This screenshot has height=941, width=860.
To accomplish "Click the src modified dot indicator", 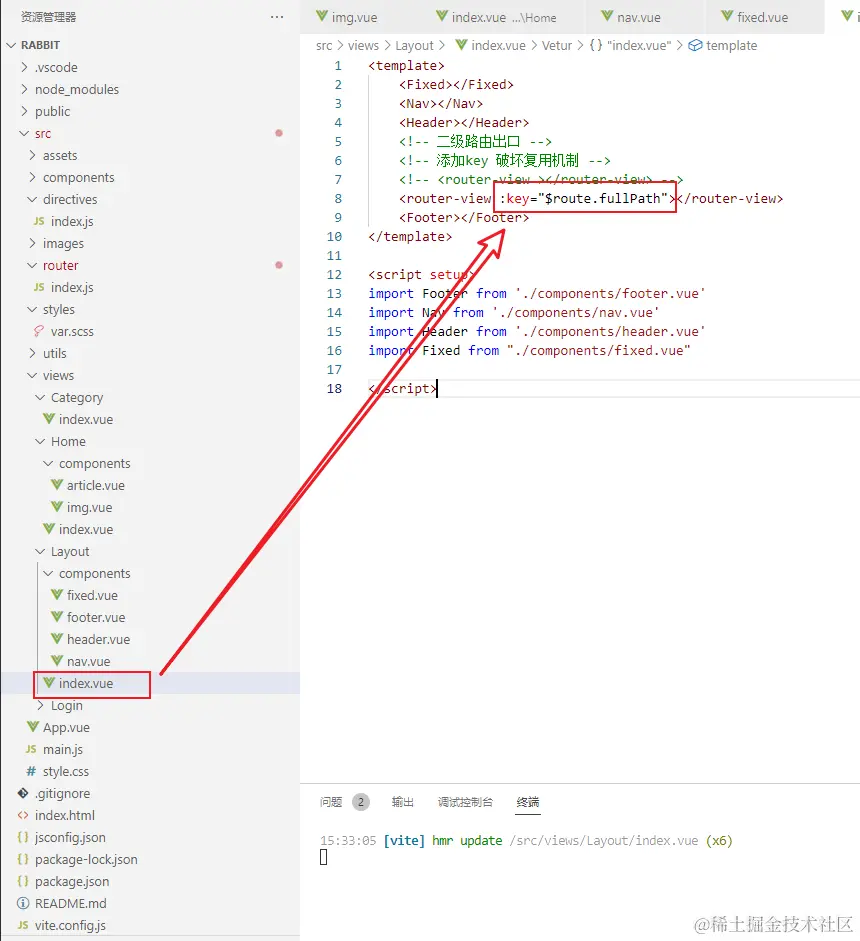I will [x=279, y=133].
